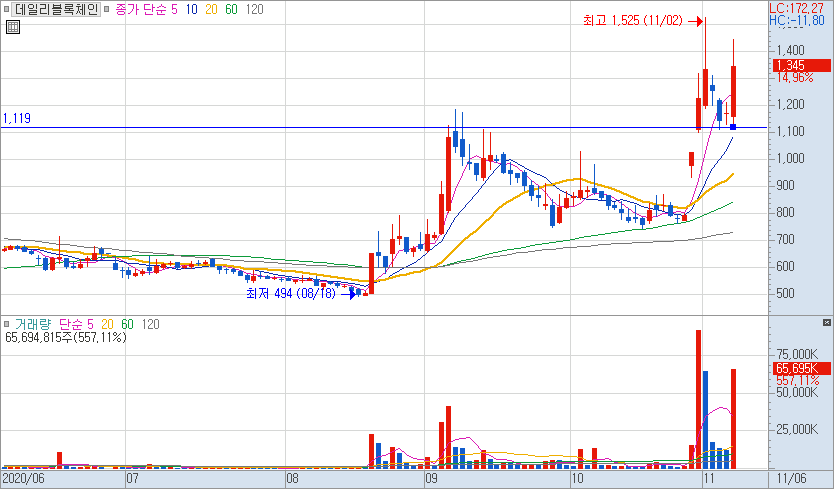This screenshot has width=834, height=489.
Task: Select the green 60-day price moving average label
Action: [231, 10]
